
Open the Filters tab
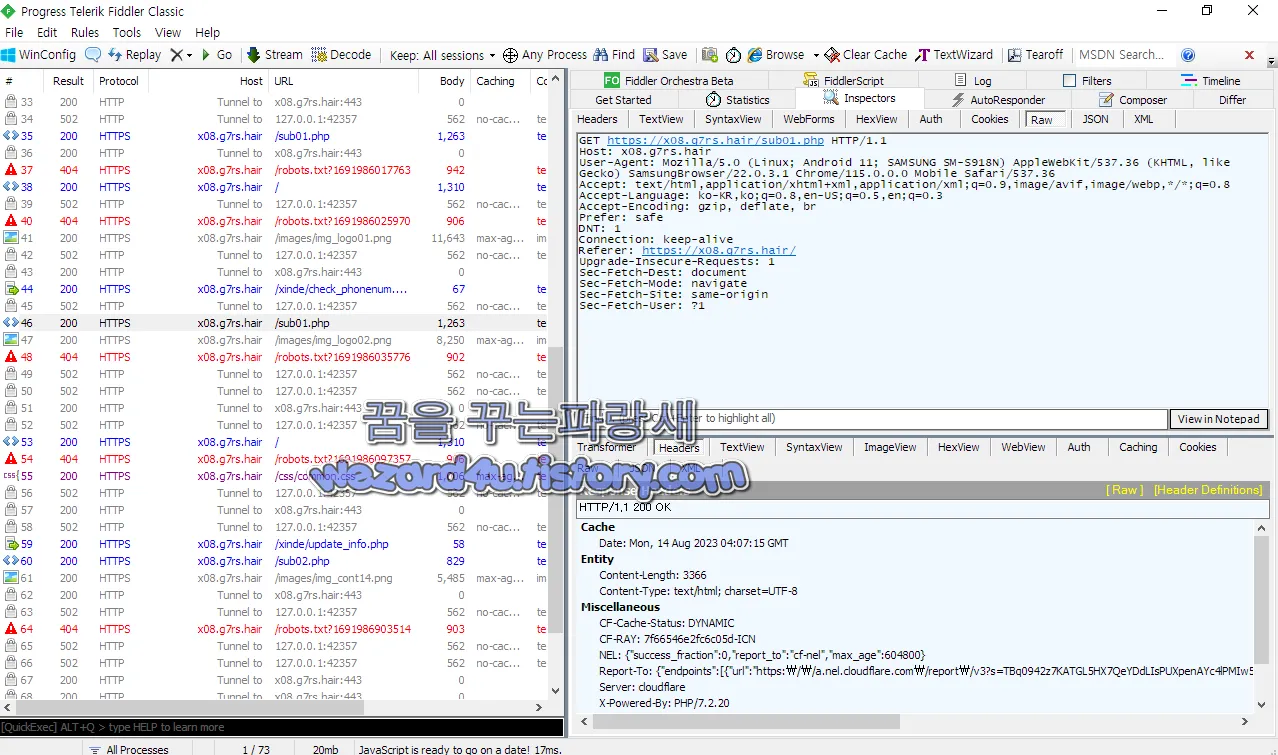pyautogui.click(x=1087, y=81)
